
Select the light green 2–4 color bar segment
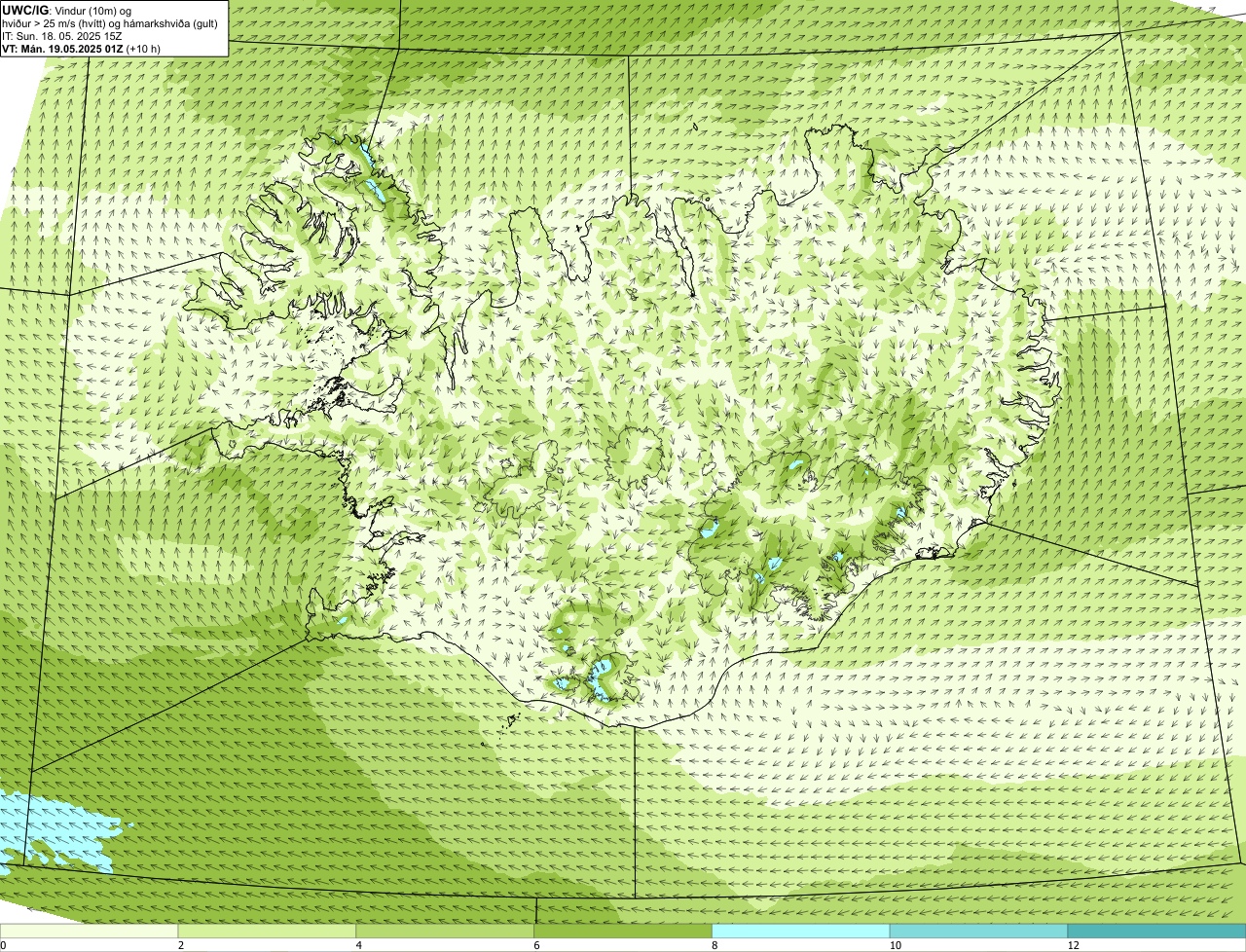click(268, 931)
